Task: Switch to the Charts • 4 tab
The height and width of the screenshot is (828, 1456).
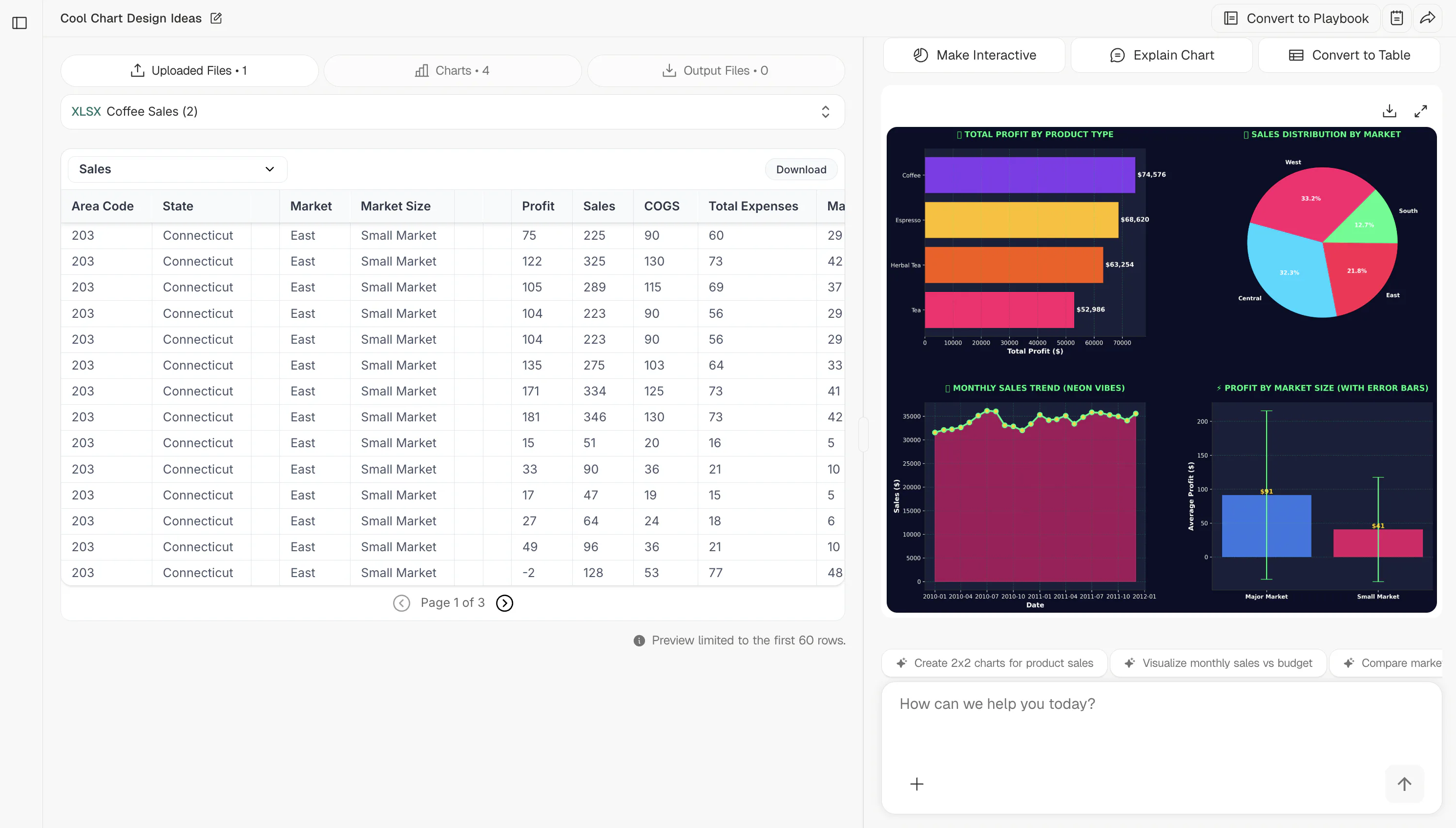Action: tap(452, 70)
